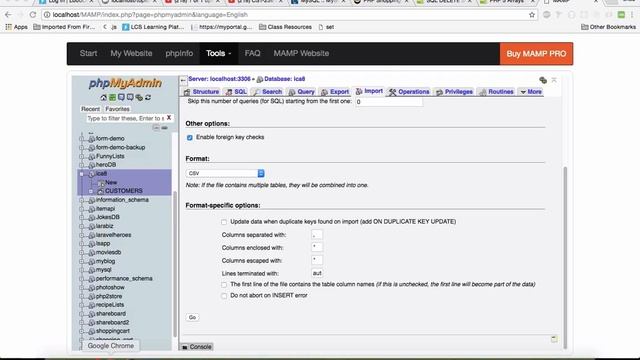Viewport: 640px width, 360px height.
Task: Check Update data when duplicate keys found
Action: (224, 222)
